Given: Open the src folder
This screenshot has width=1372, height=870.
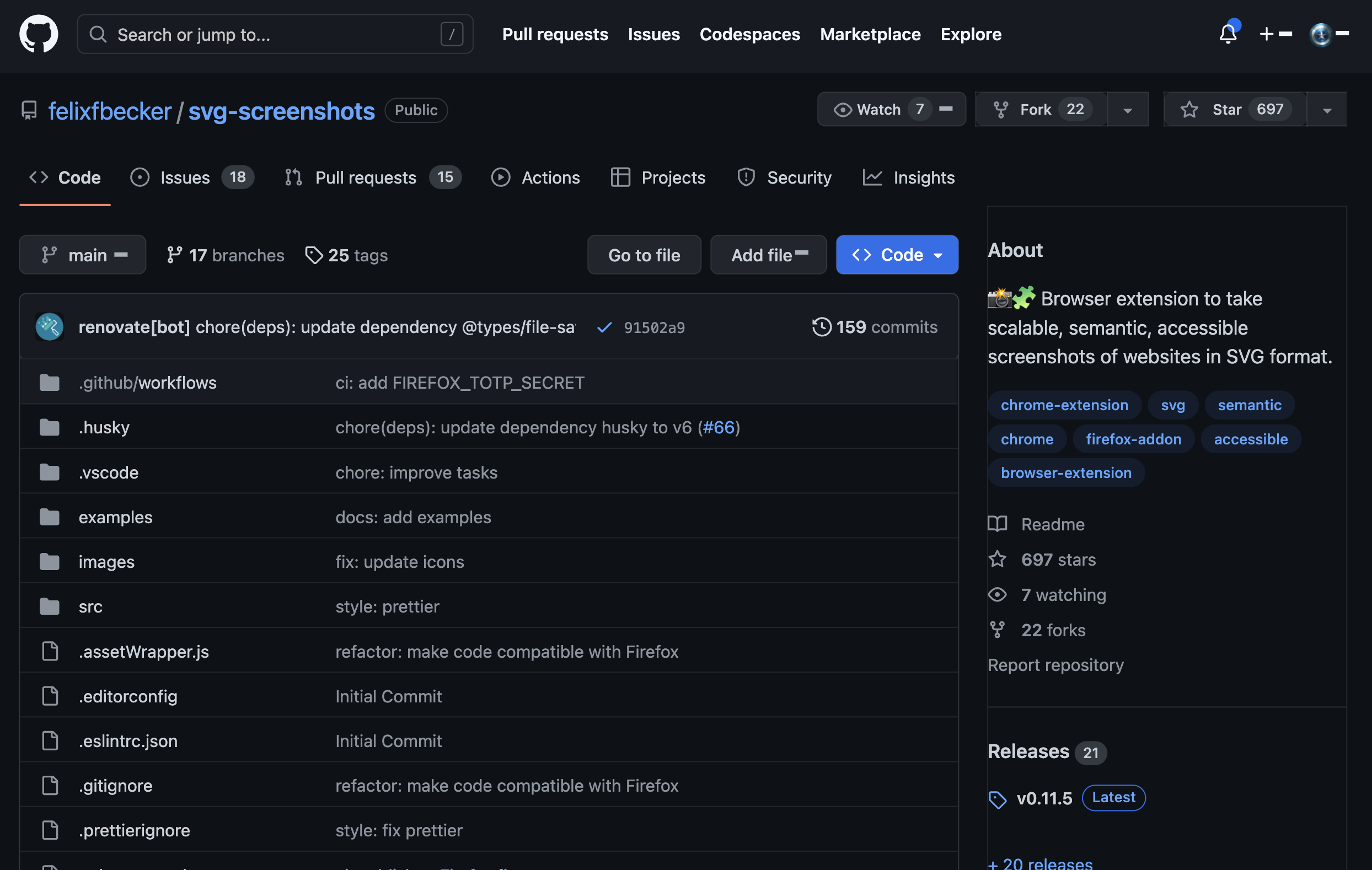Looking at the screenshot, I should [90, 606].
